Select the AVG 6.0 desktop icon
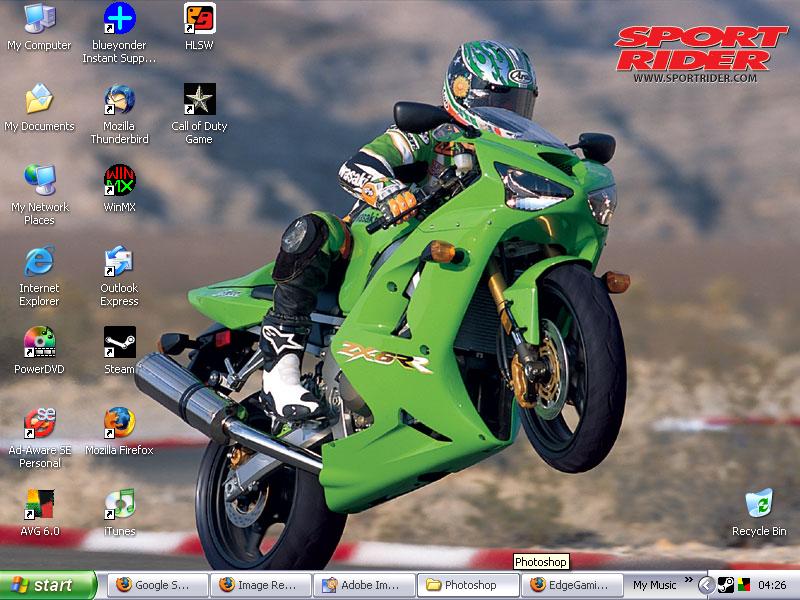Image resolution: width=800 pixels, height=600 pixels. tap(39, 505)
